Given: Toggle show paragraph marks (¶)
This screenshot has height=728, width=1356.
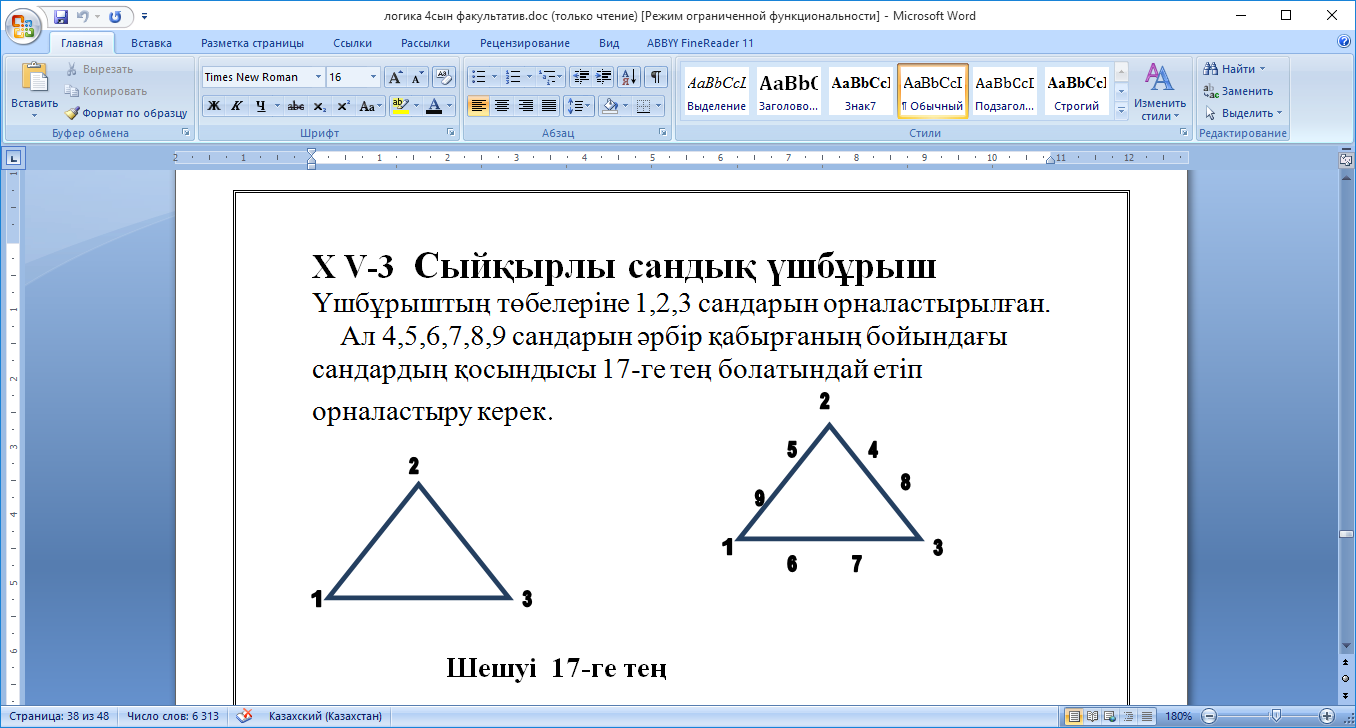Looking at the screenshot, I should [x=656, y=77].
